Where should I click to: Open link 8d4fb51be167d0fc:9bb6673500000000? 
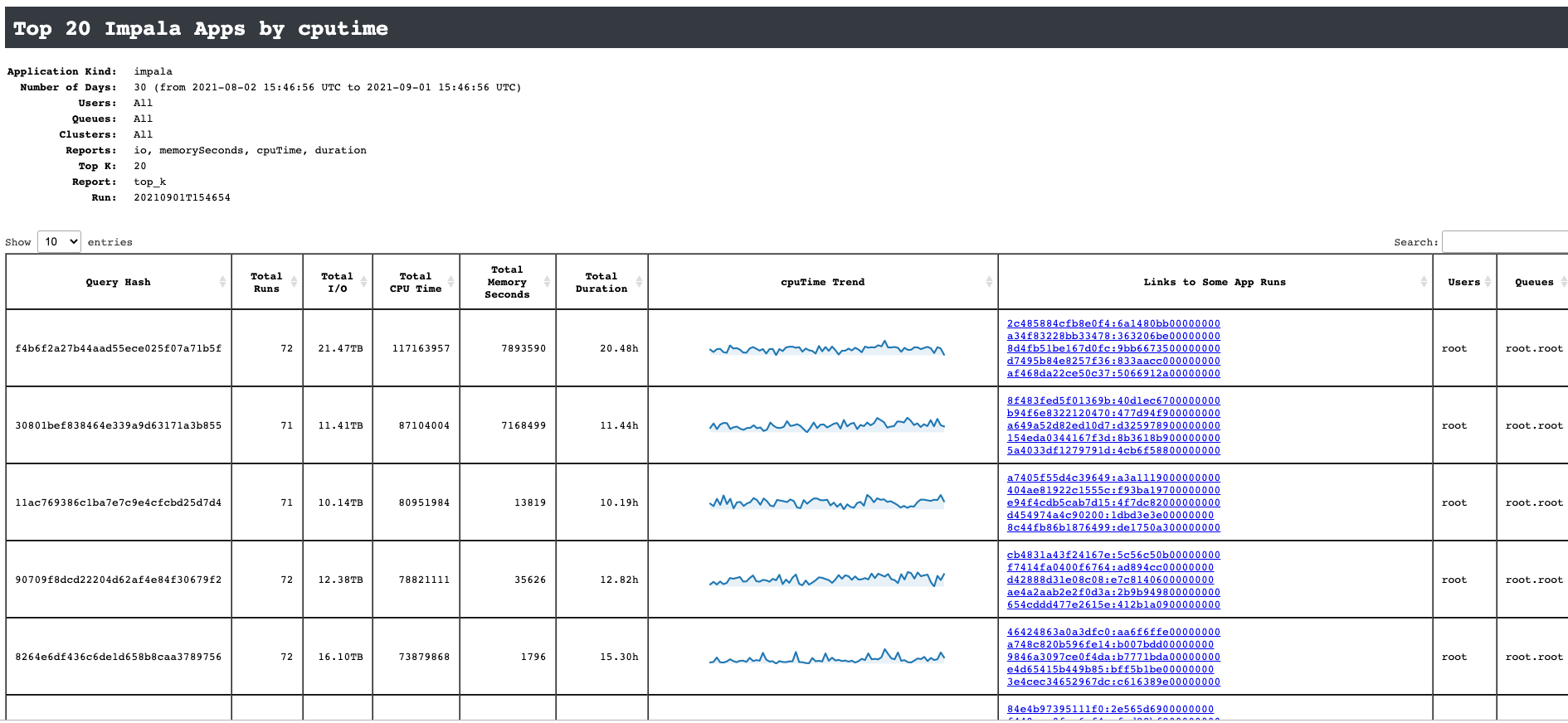click(1113, 348)
